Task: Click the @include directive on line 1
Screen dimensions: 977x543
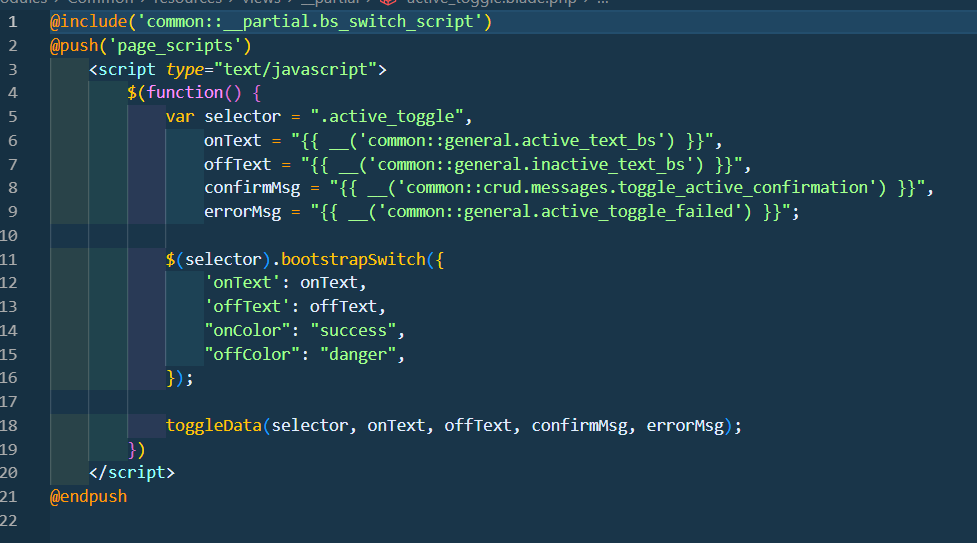Action: (x=88, y=22)
